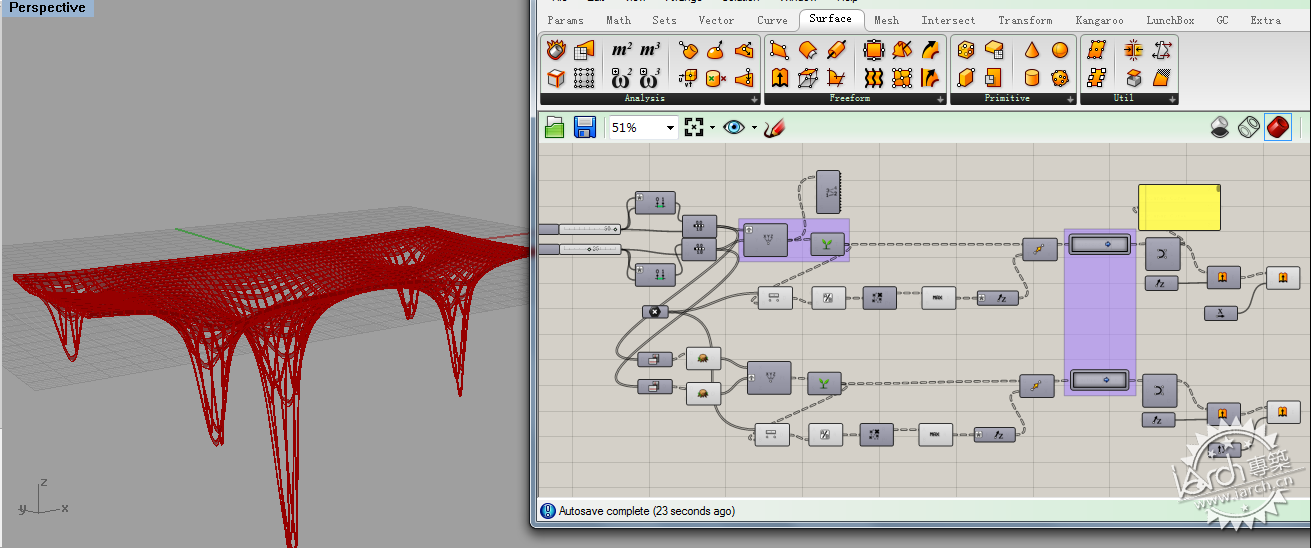
Task: Select the yellow panel on canvas
Action: (1179, 207)
